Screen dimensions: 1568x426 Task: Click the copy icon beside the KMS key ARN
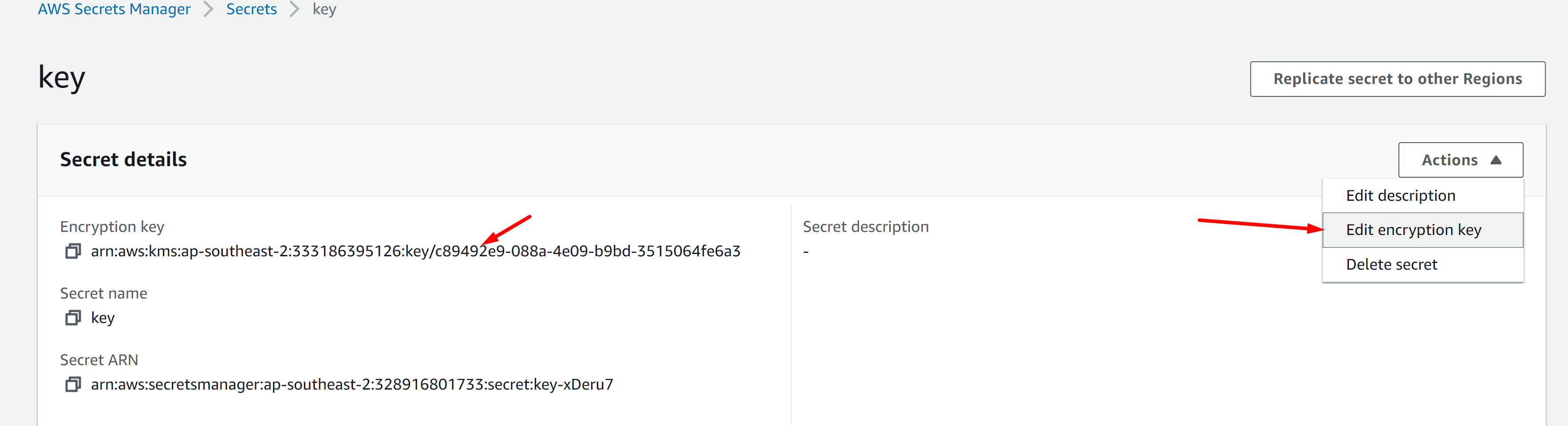coord(74,251)
